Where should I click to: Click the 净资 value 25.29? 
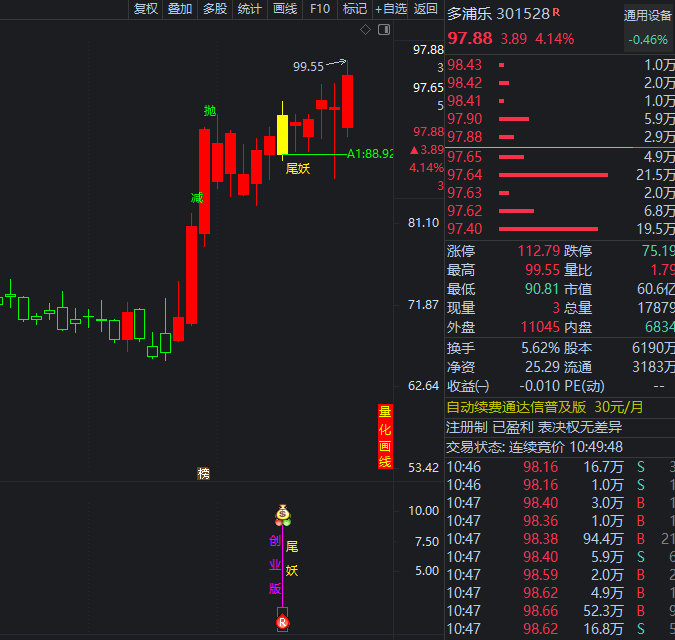pos(542,367)
